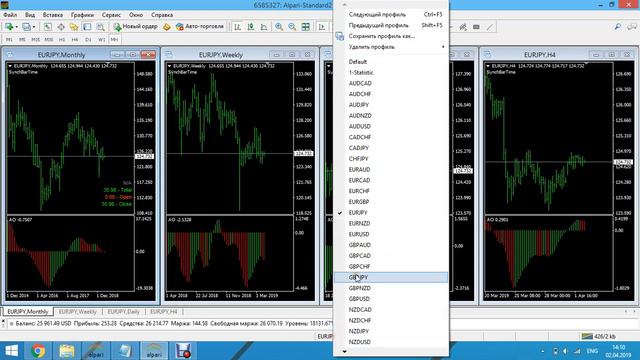Open File Explorer from the taskbar
The width and height of the screenshot is (640, 360).
coord(67,351)
